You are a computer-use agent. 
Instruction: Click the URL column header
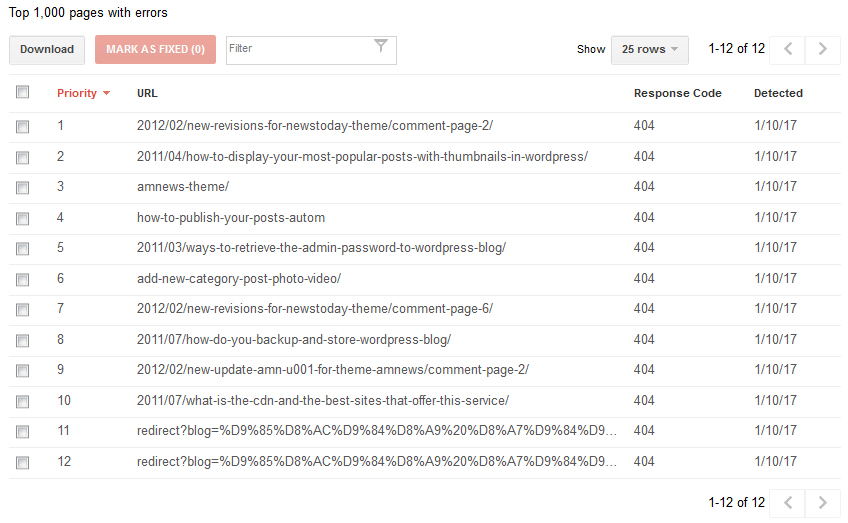147,93
